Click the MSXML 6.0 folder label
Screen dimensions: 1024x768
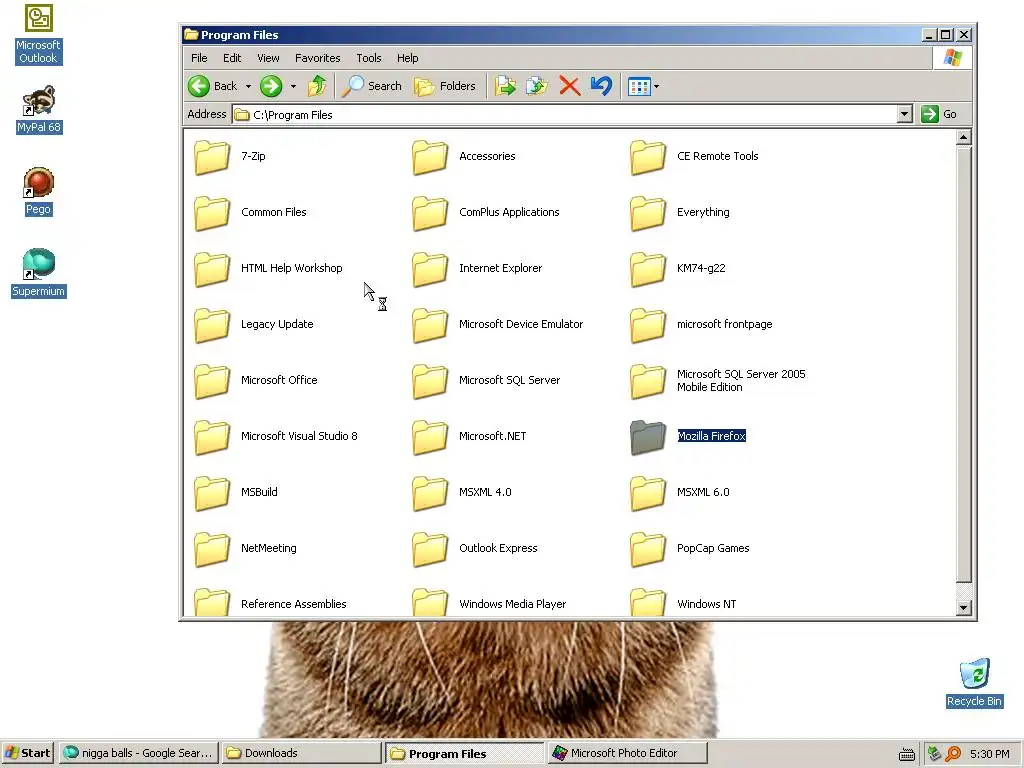pyautogui.click(x=703, y=492)
